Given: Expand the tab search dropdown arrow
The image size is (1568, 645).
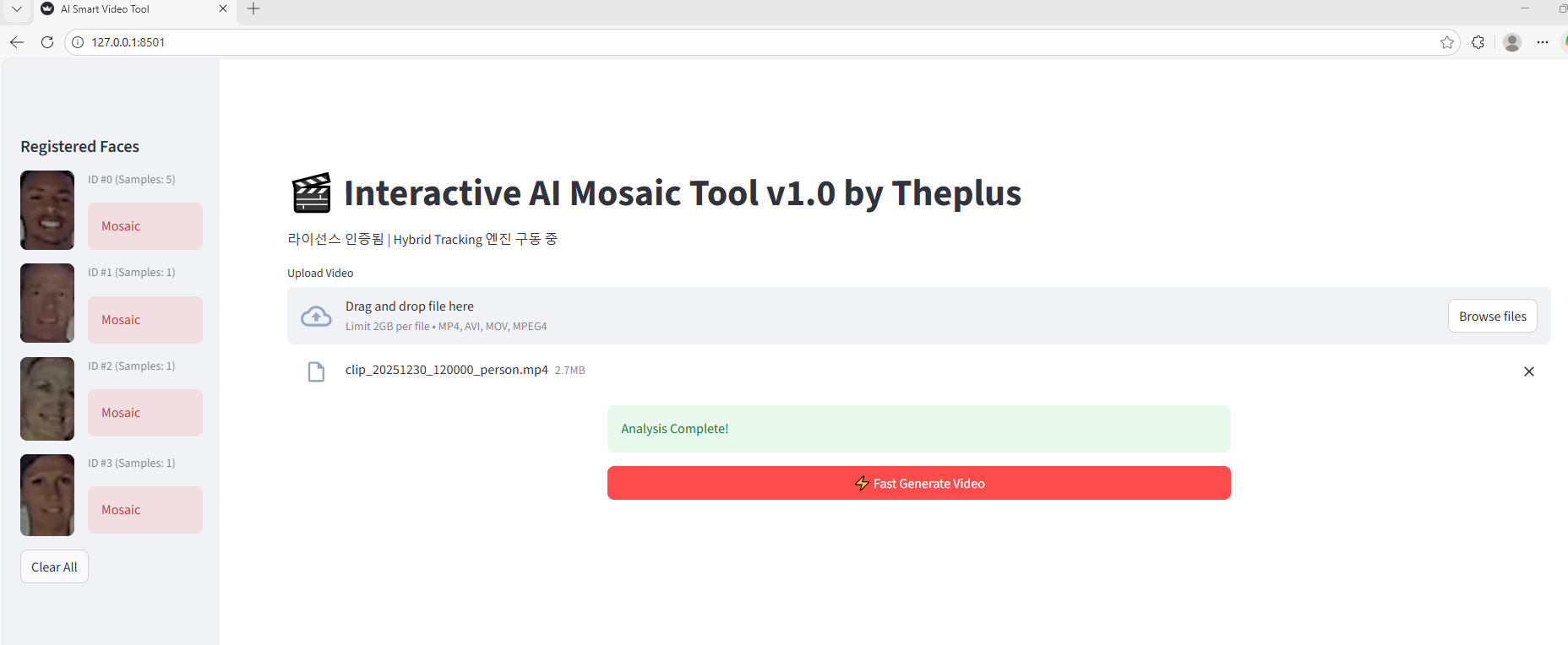Looking at the screenshot, I should tap(16, 9).
